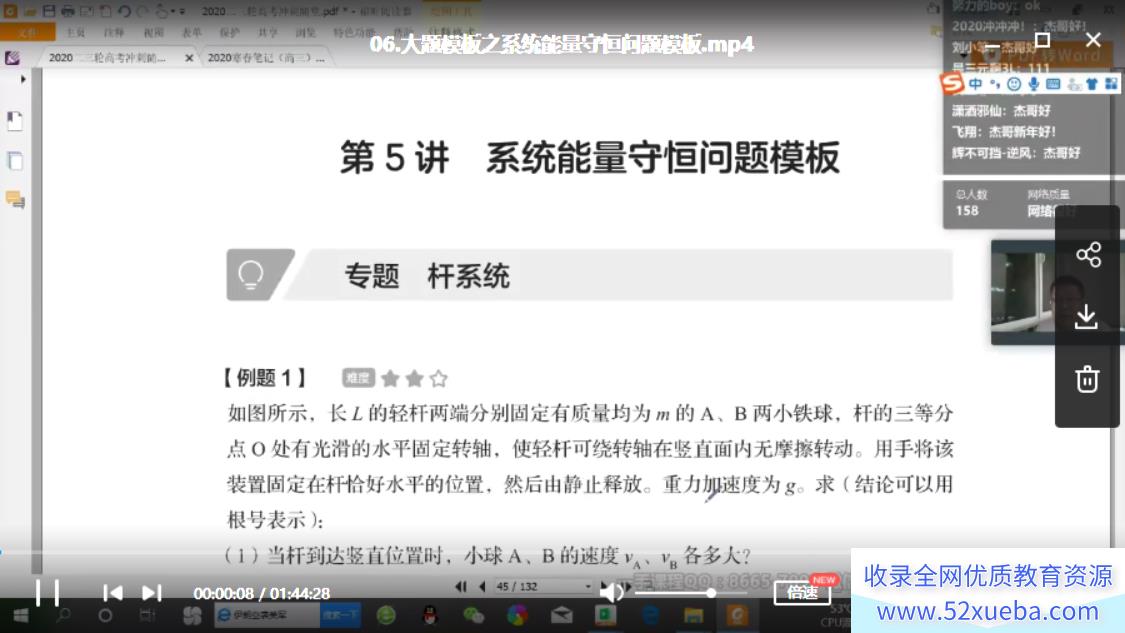Open the comments panel icon in sidebar
Screen dimensions: 1125x633
14,200
